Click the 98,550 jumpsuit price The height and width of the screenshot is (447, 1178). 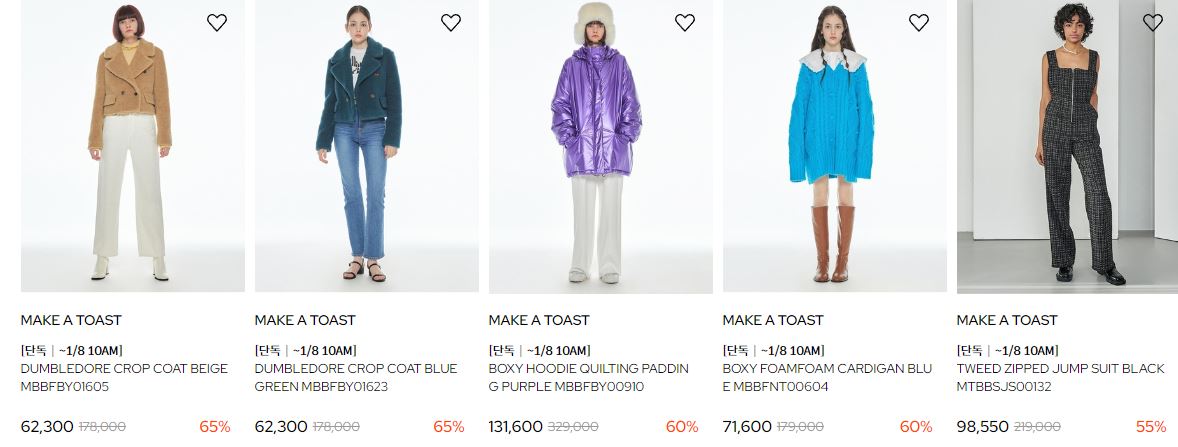tap(983, 427)
